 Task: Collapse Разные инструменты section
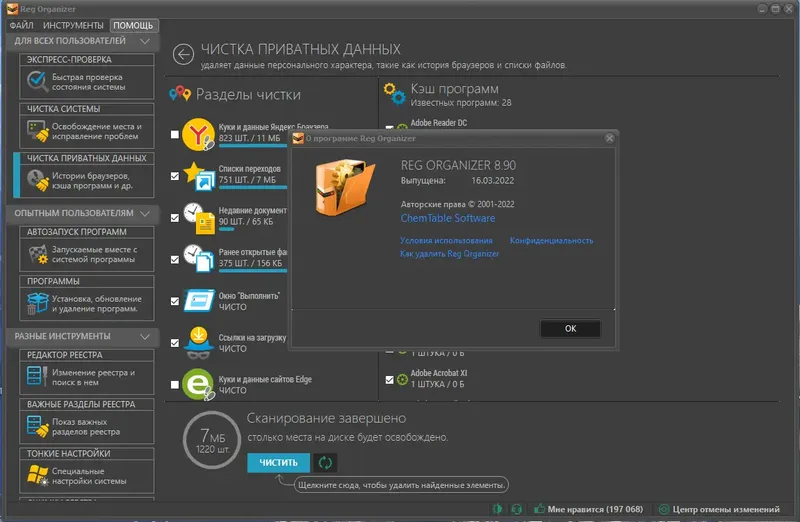point(145,337)
